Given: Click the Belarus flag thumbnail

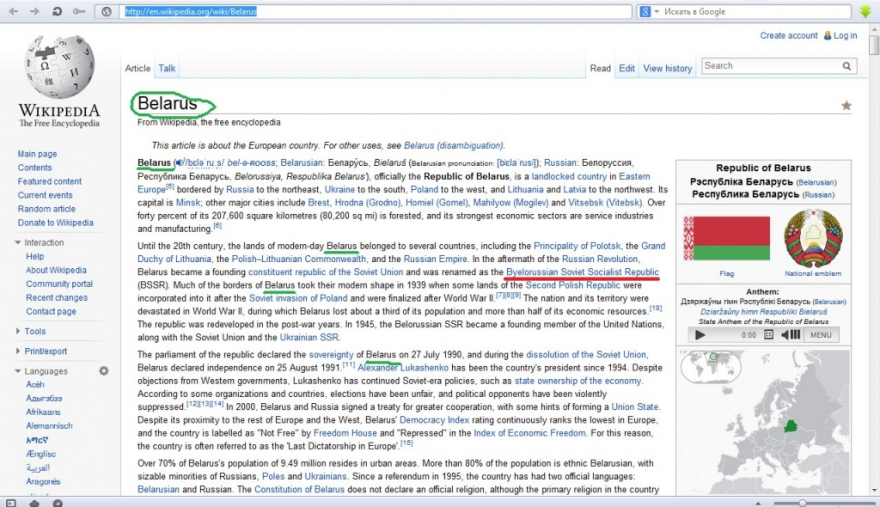Looking at the screenshot, I should pyautogui.click(x=726, y=238).
